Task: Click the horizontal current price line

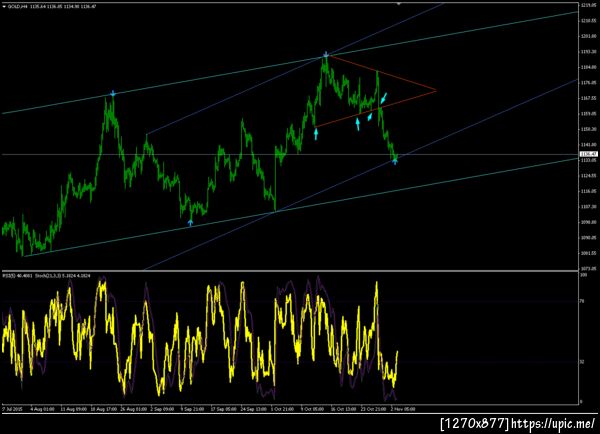Action: tap(290, 155)
